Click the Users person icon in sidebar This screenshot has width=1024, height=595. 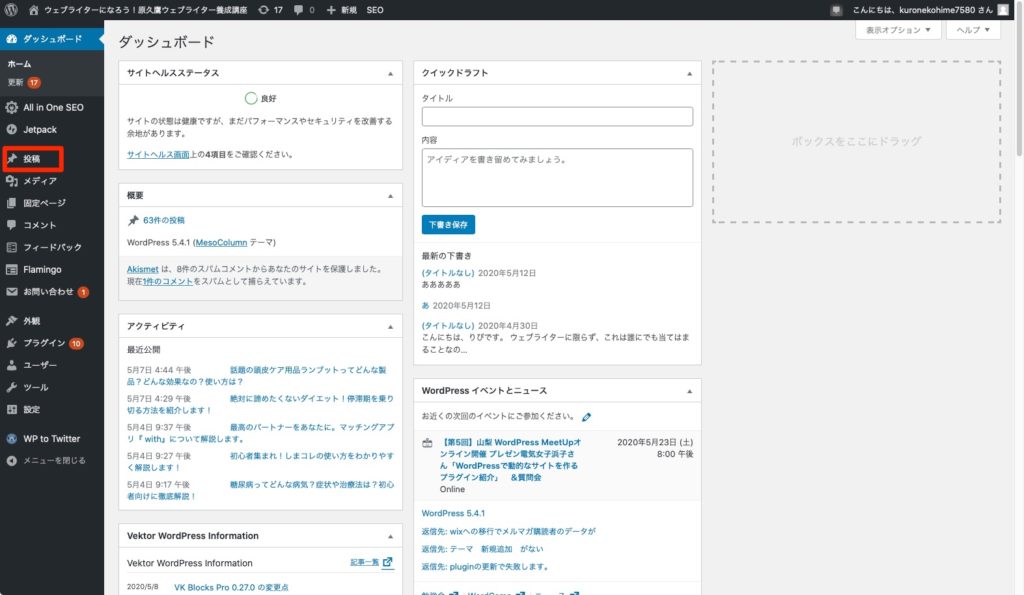click(x=11, y=365)
